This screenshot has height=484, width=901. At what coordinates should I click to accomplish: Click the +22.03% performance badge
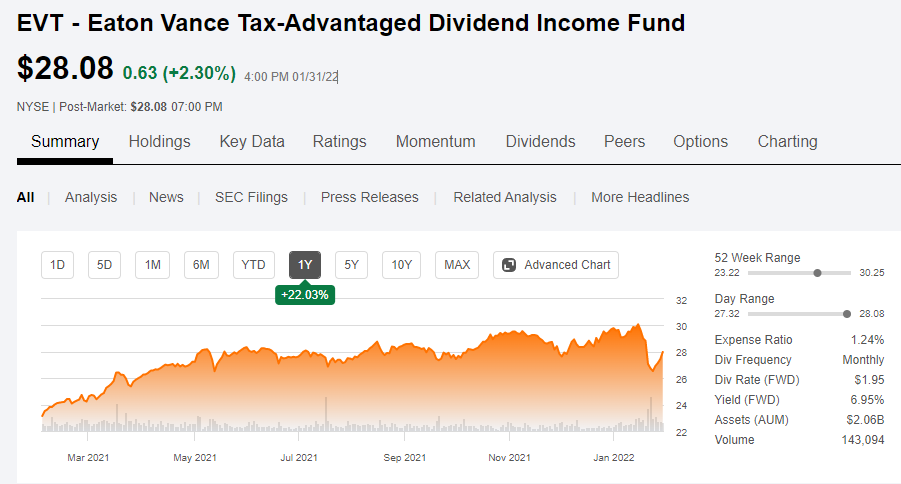pyautogui.click(x=305, y=295)
